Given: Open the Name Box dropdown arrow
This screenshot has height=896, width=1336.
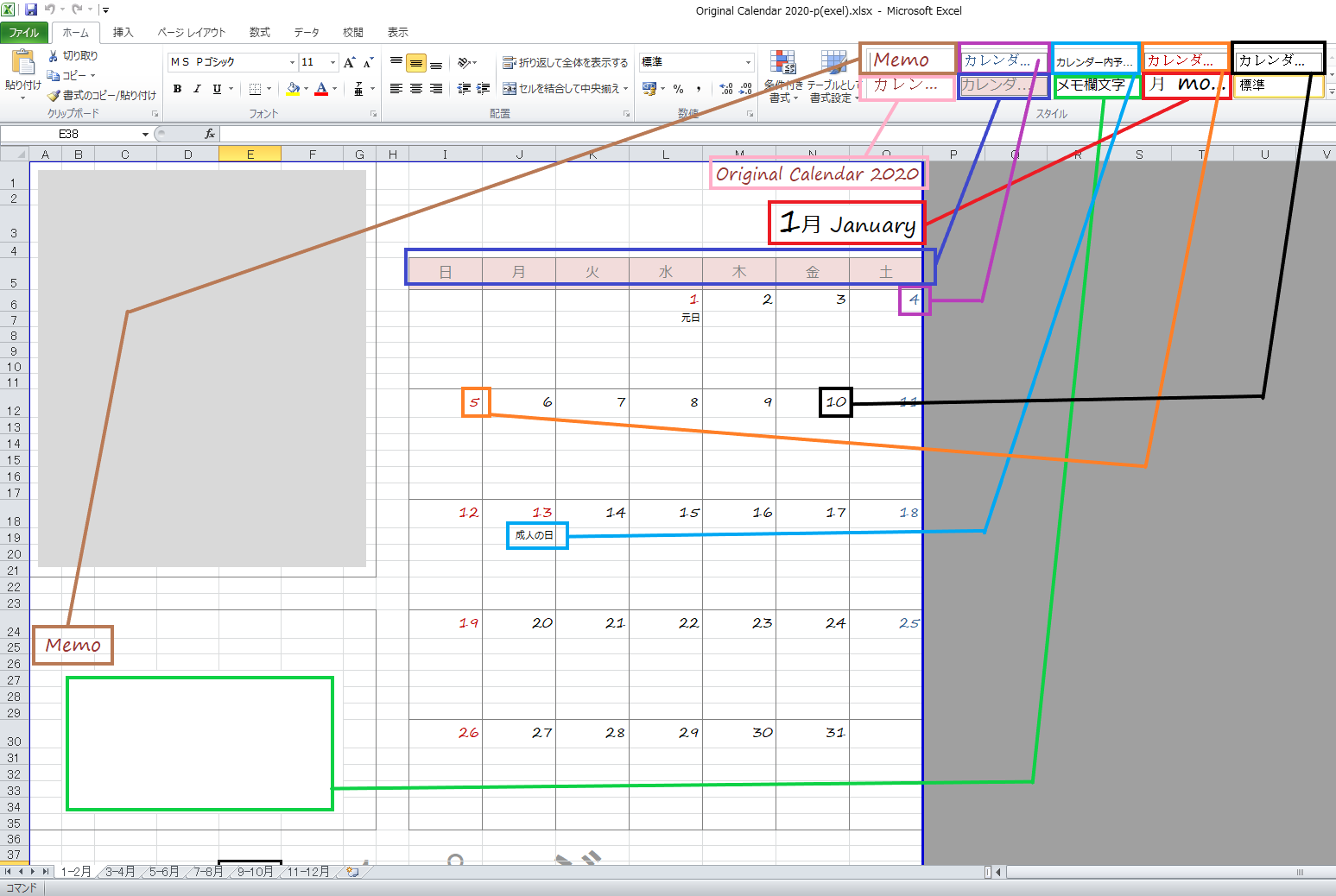Looking at the screenshot, I should tap(145, 134).
